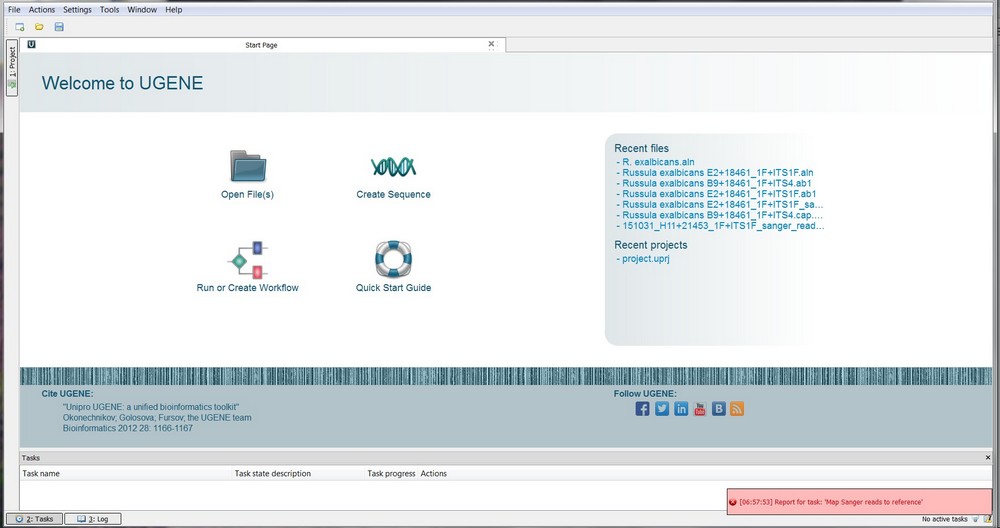
Task: Click the Task progress column header
Action: 391,474
